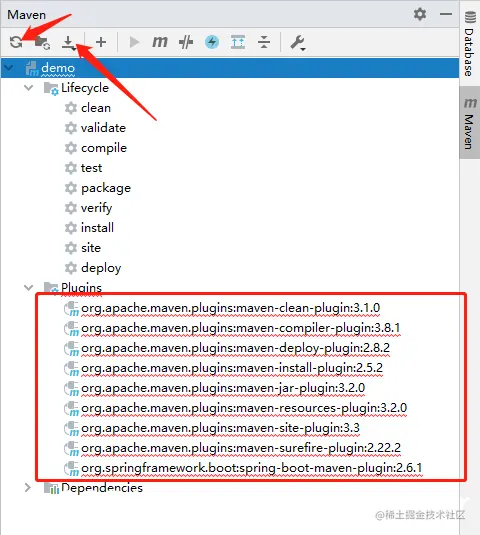
Task: Select the deploy lifecycle goal
Action: [101, 268]
